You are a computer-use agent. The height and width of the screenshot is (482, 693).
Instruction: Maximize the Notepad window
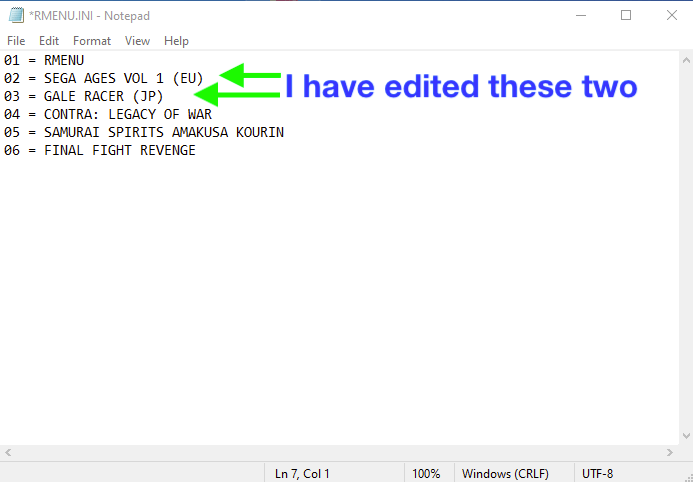click(x=626, y=15)
